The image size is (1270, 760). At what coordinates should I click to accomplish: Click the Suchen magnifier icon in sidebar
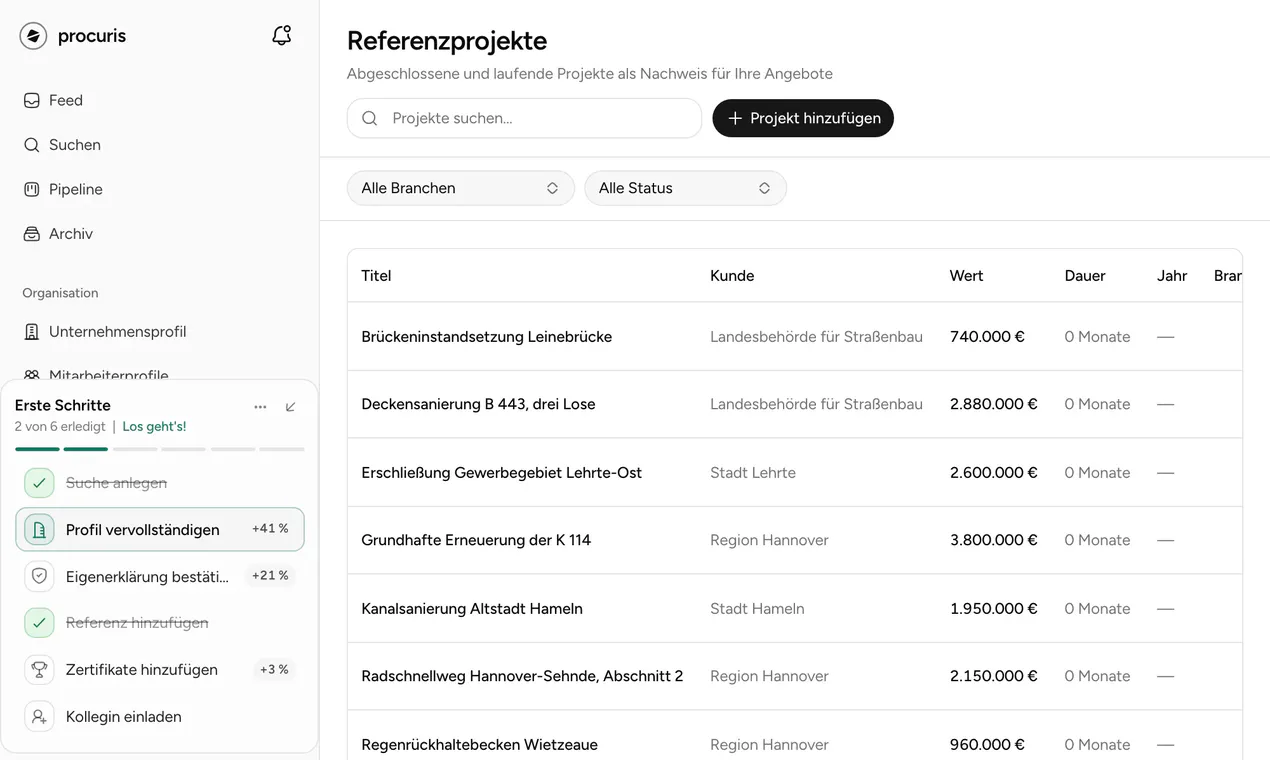pyautogui.click(x=31, y=145)
